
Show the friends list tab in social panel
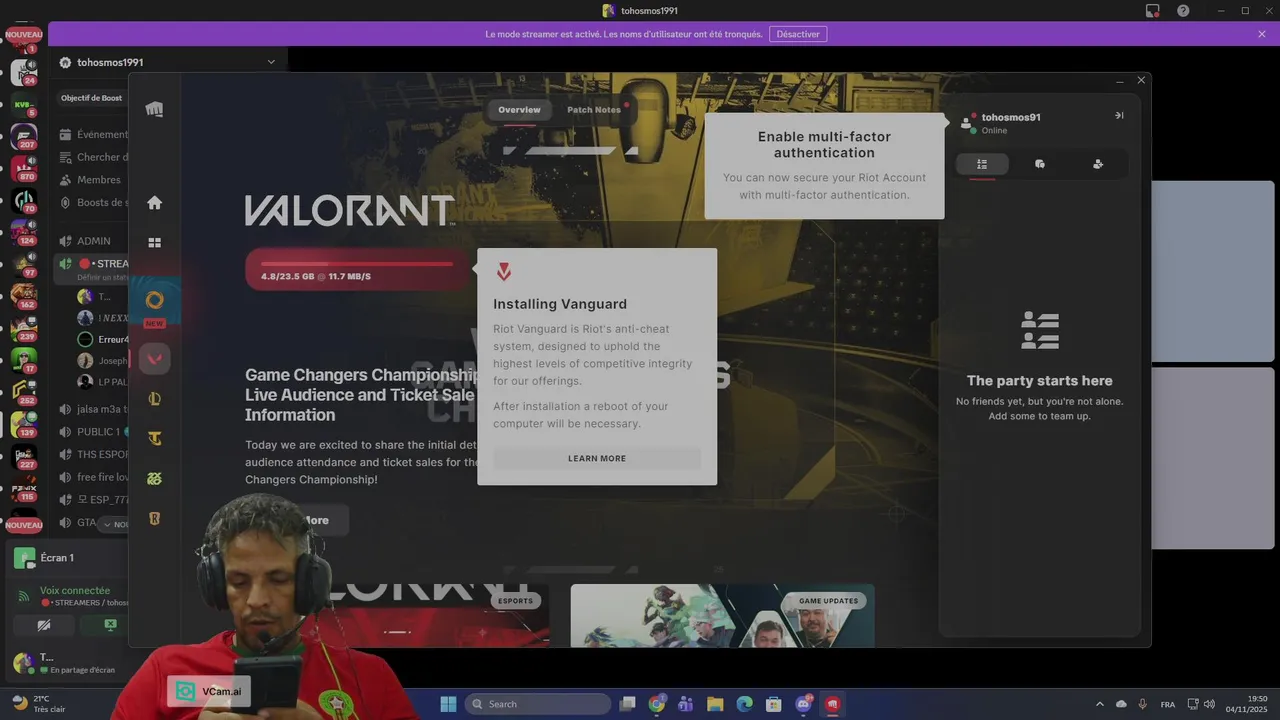pyautogui.click(x=982, y=164)
